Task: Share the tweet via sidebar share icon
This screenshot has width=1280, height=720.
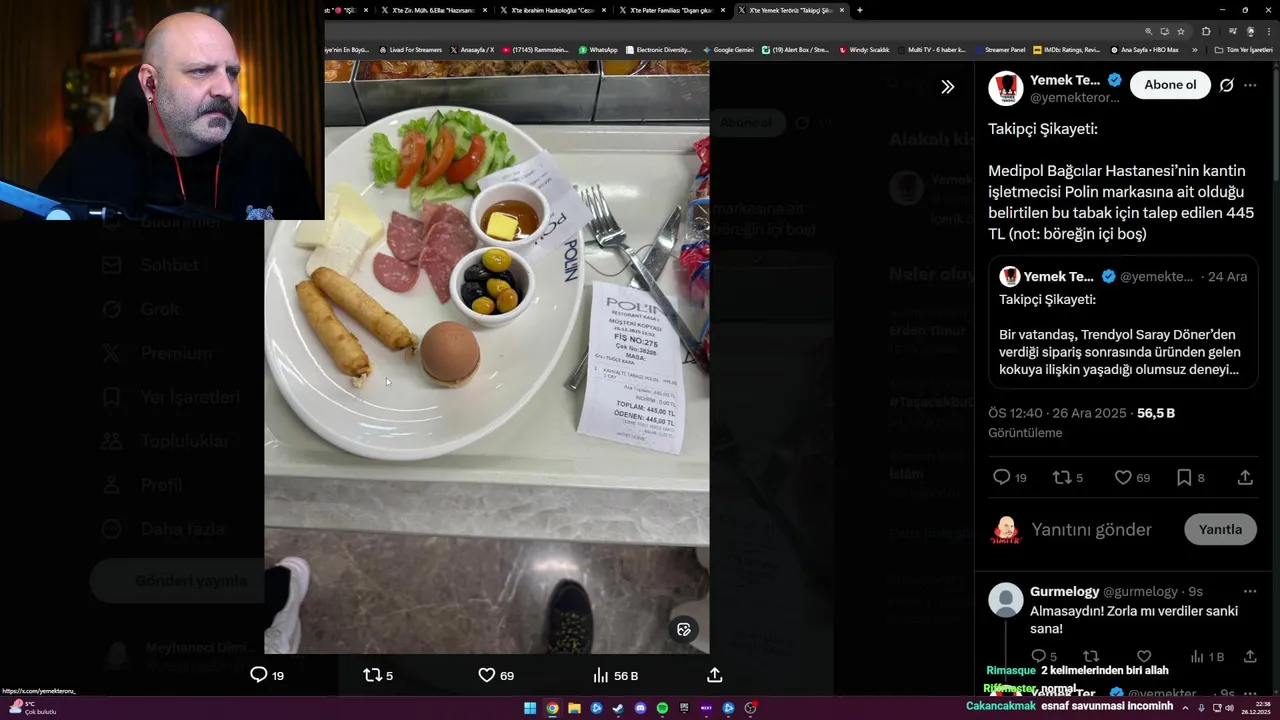Action: tap(1245, 478)
